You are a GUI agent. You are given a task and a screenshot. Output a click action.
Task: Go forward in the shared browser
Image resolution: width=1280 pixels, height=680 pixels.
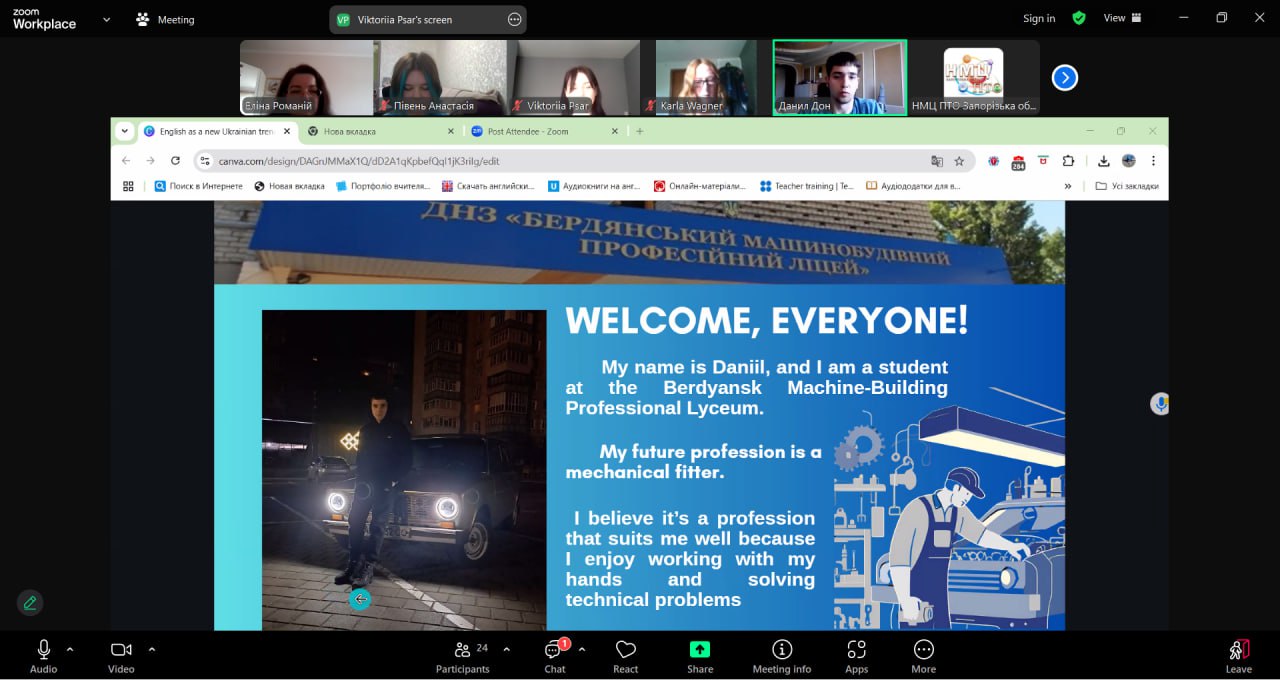click(x=150, y=161)
